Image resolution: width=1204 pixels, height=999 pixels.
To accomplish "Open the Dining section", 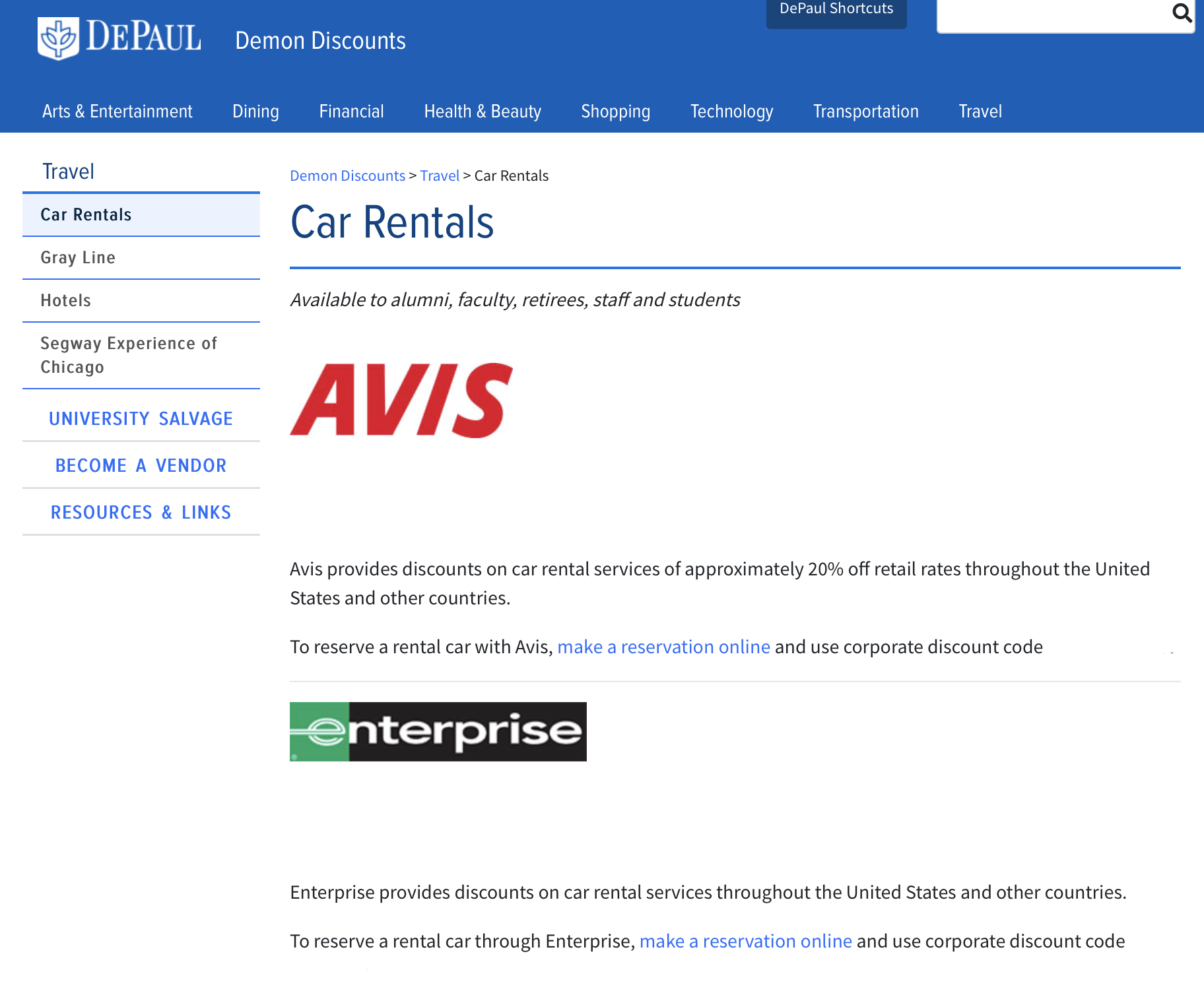I will [x=255, y=111].
